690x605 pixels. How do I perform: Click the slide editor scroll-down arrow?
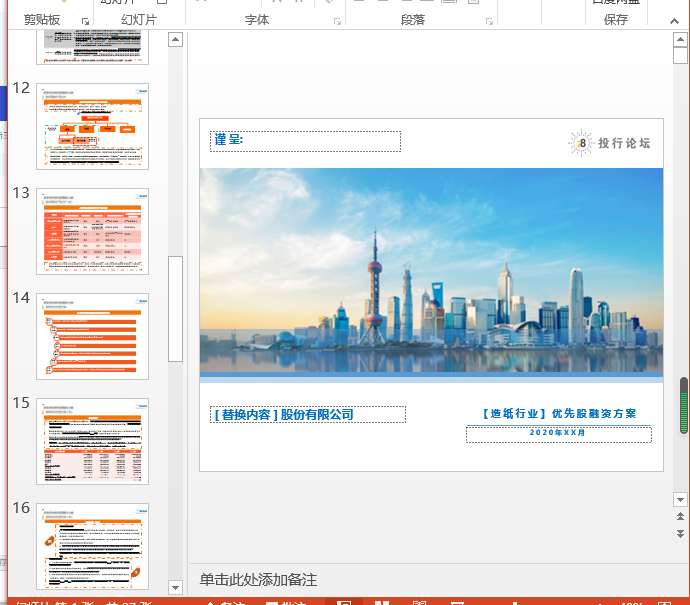coord(680,499)
